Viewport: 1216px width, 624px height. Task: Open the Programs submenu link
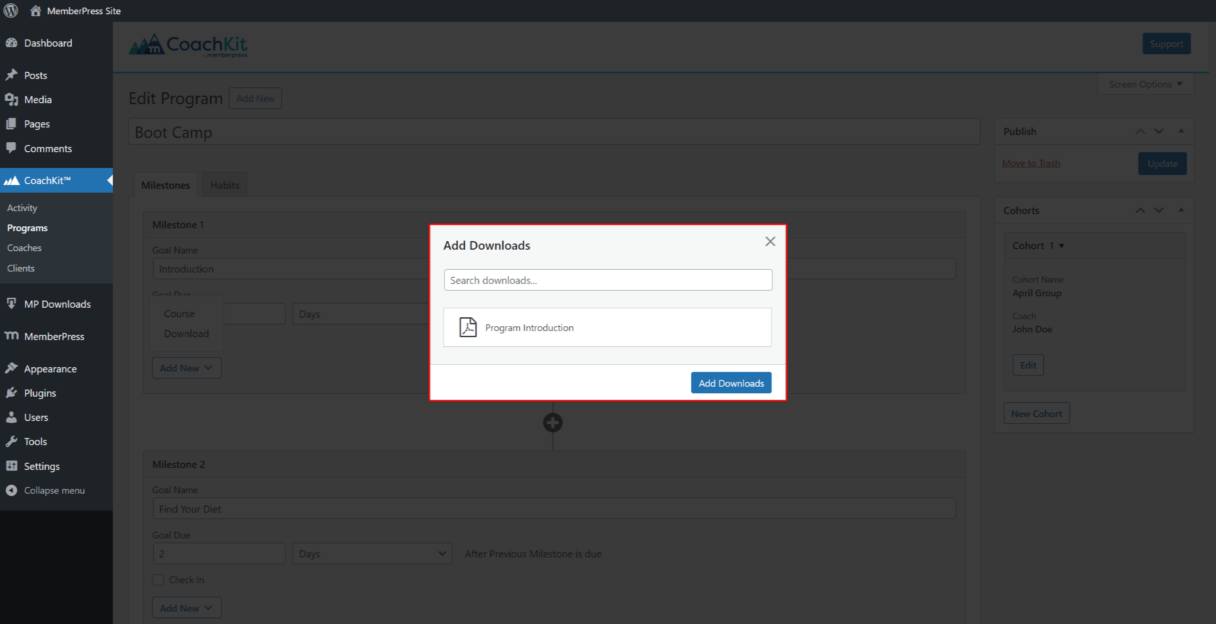pos(27,228)
